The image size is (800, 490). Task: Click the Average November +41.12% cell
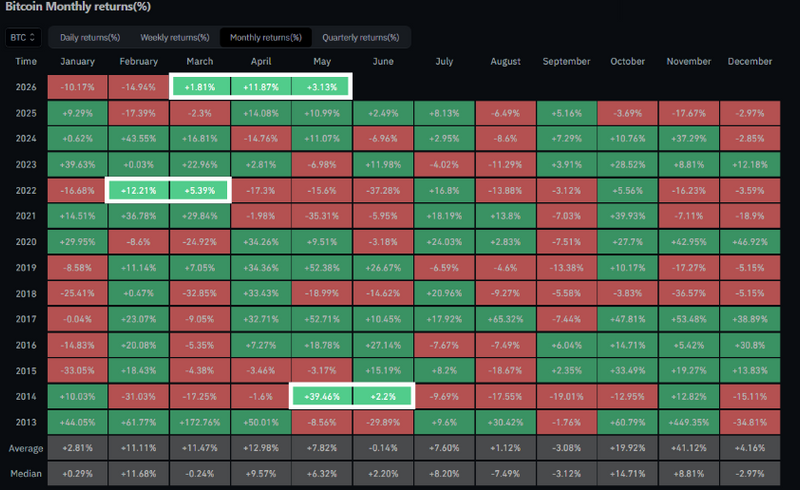[689, 448]
